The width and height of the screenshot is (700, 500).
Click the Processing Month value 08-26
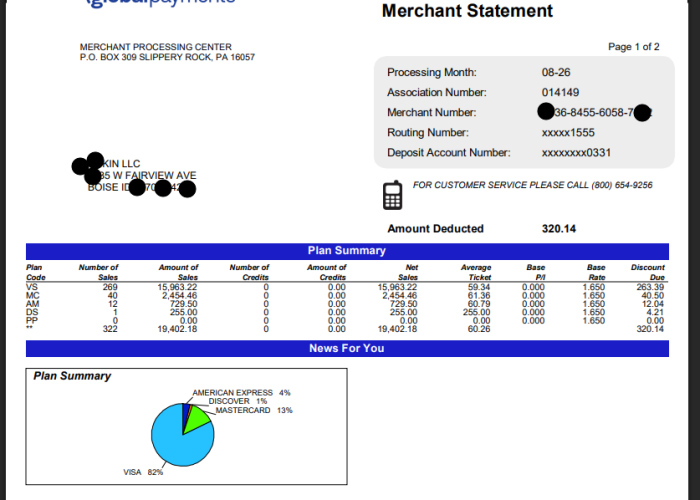coord(556,72)
